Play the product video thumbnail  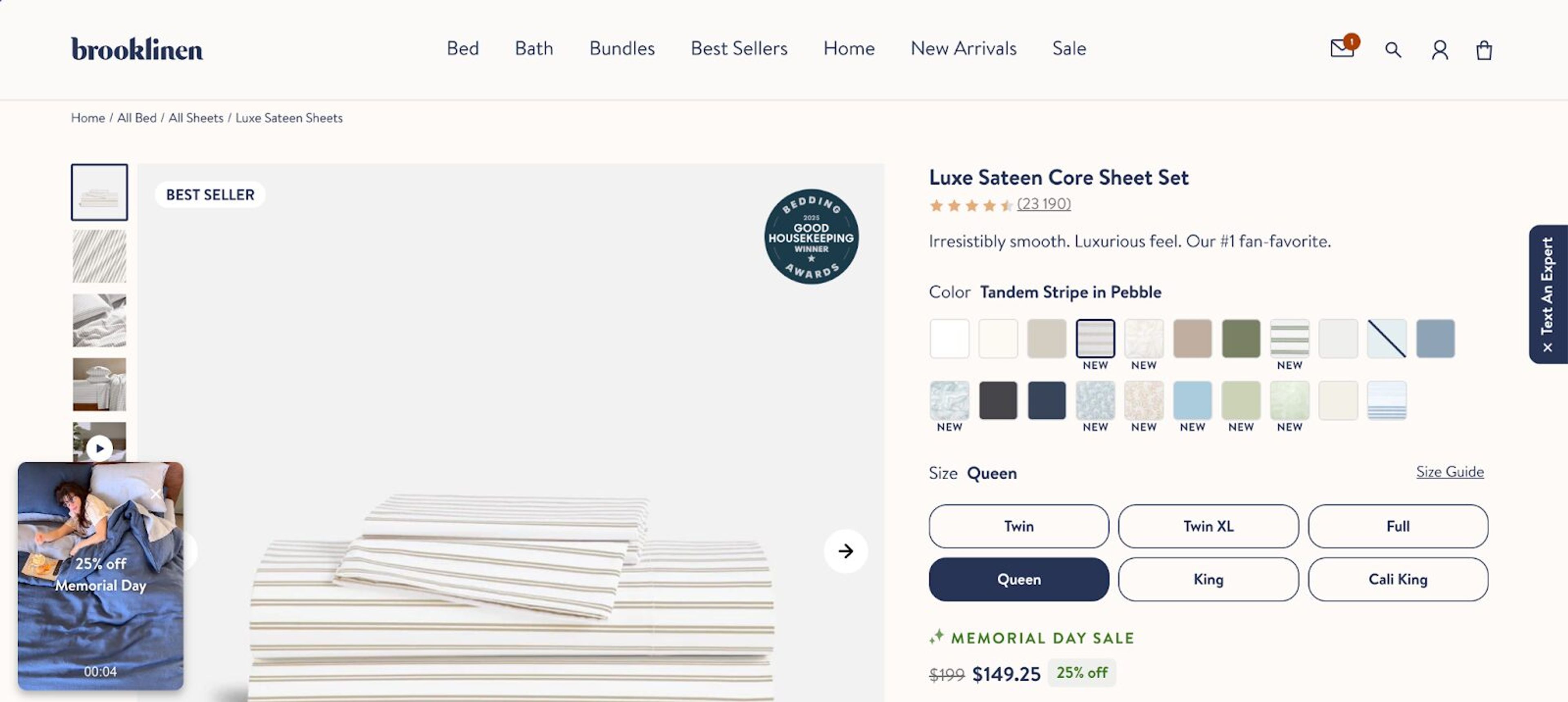pyautogui.click(x=99, y=449)
